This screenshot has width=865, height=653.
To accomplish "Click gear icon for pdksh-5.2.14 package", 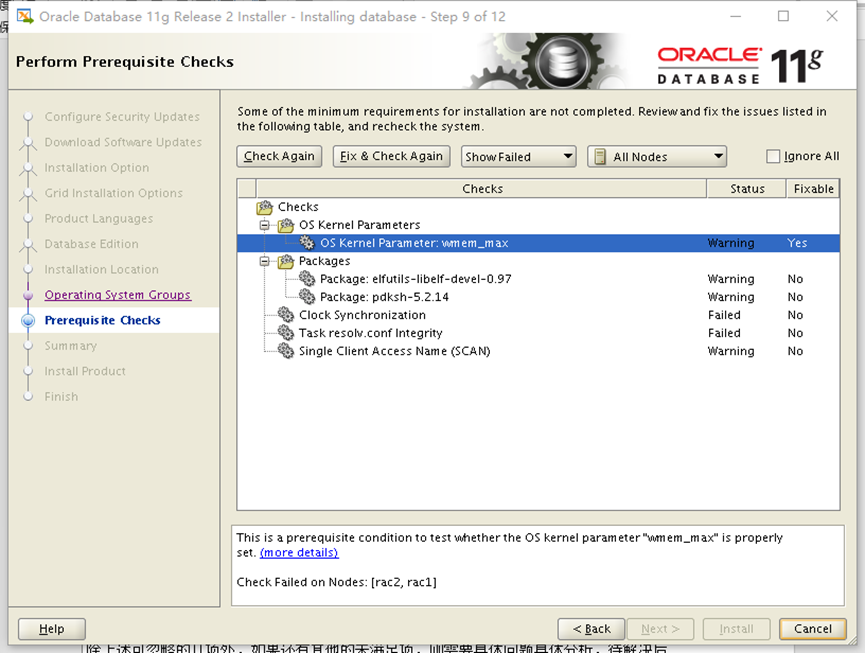I will click(307, 297).
